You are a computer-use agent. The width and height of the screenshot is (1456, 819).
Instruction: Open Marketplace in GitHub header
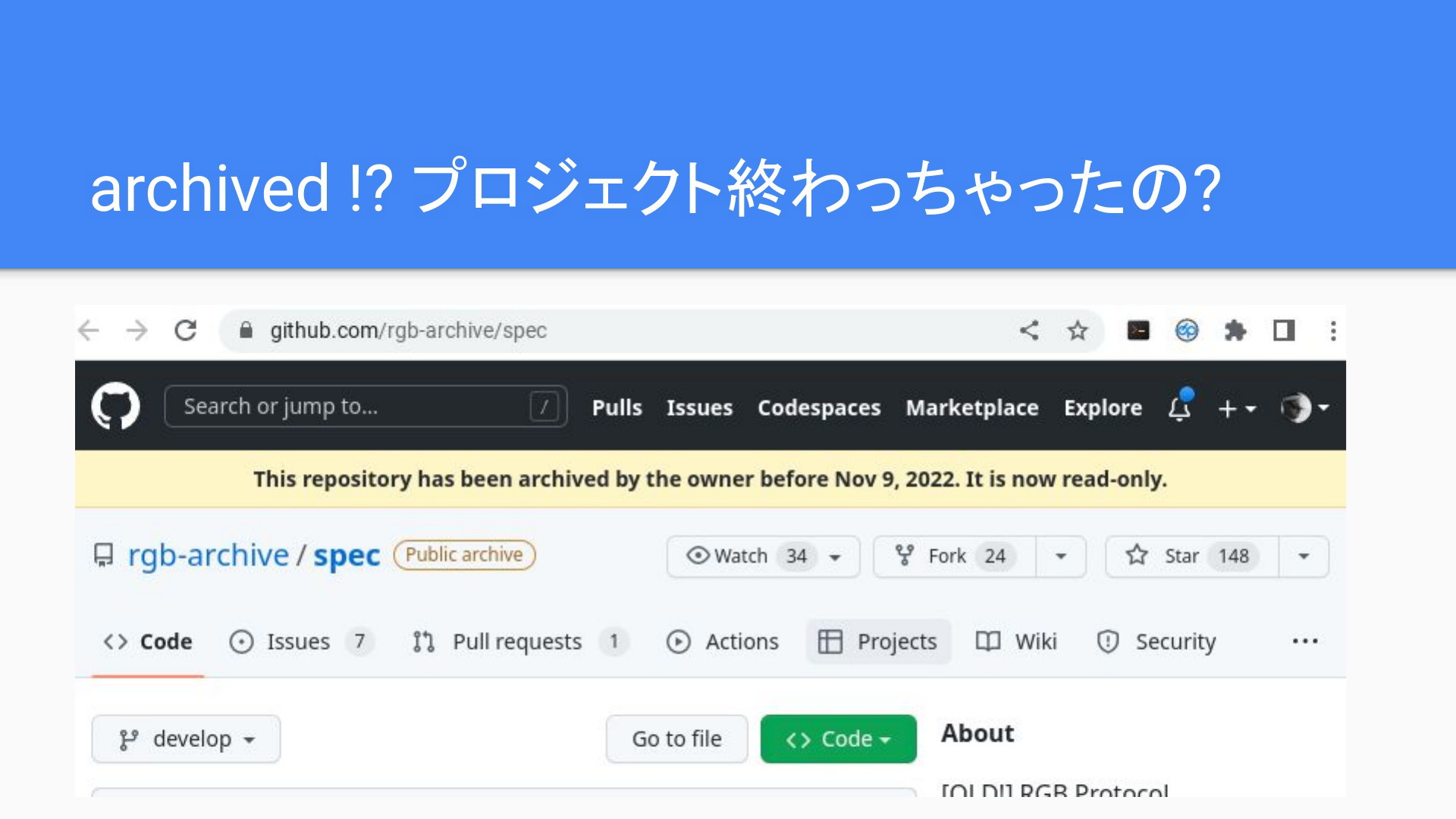[x=972, y=408]
